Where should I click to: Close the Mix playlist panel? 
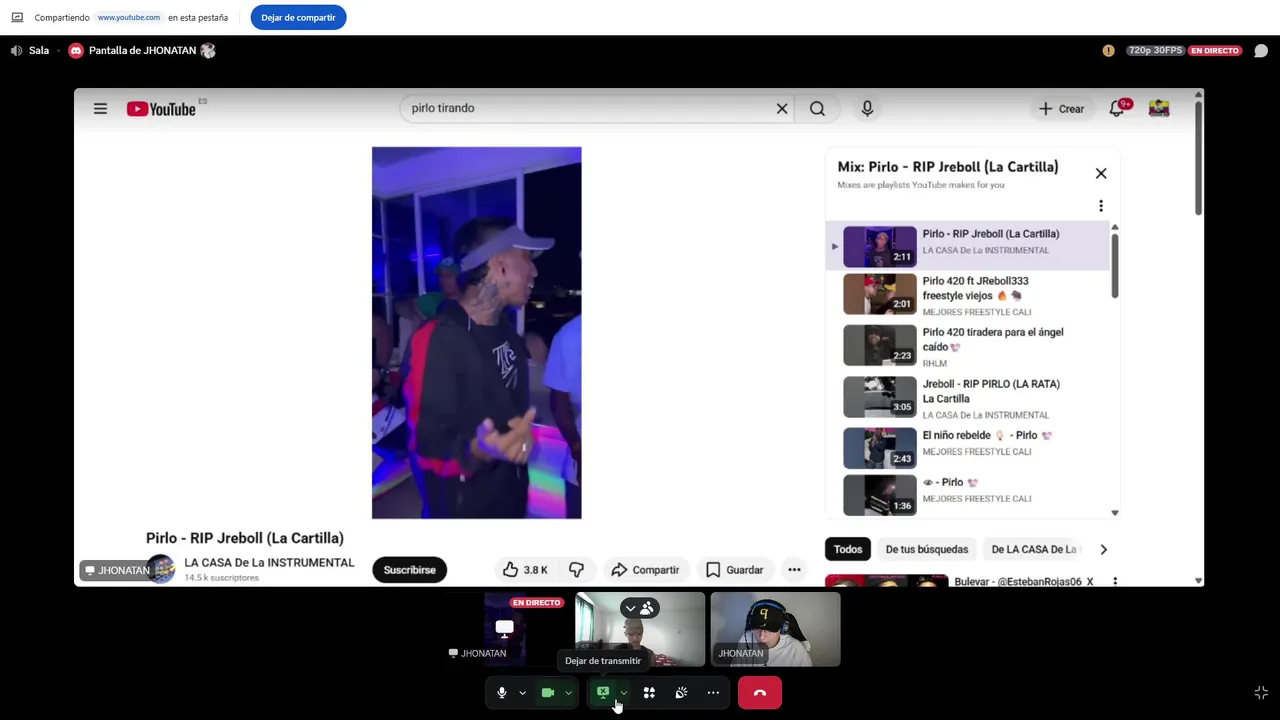(x=1101, y=173)
